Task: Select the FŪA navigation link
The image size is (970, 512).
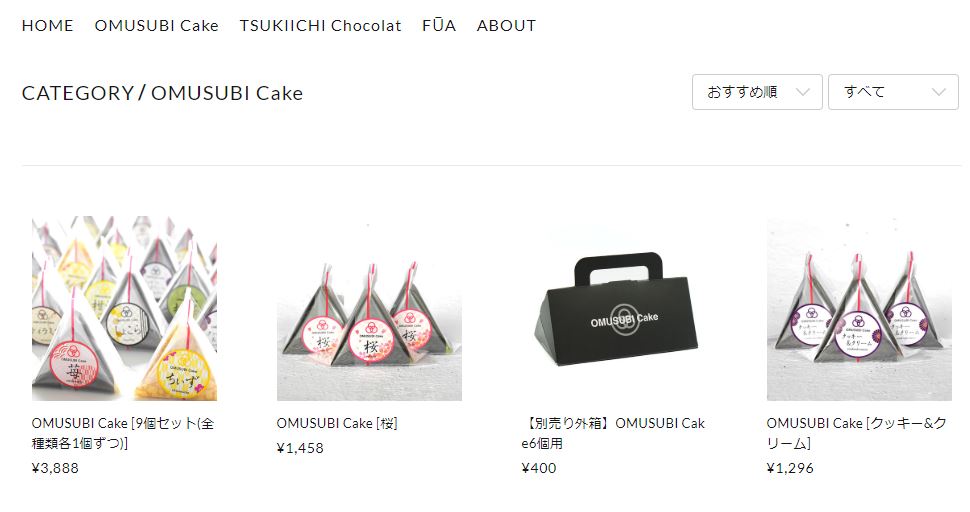Action: [x=439, y=25]
